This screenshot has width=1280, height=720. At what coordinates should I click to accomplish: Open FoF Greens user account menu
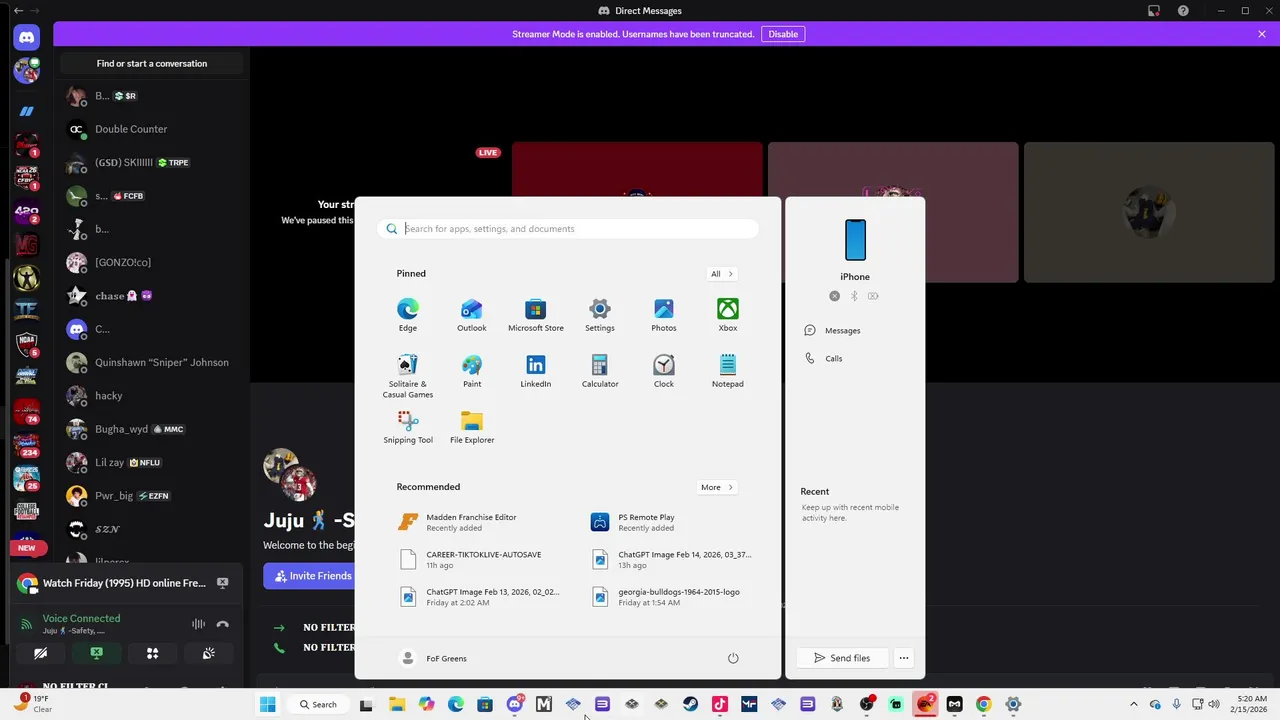434,658
